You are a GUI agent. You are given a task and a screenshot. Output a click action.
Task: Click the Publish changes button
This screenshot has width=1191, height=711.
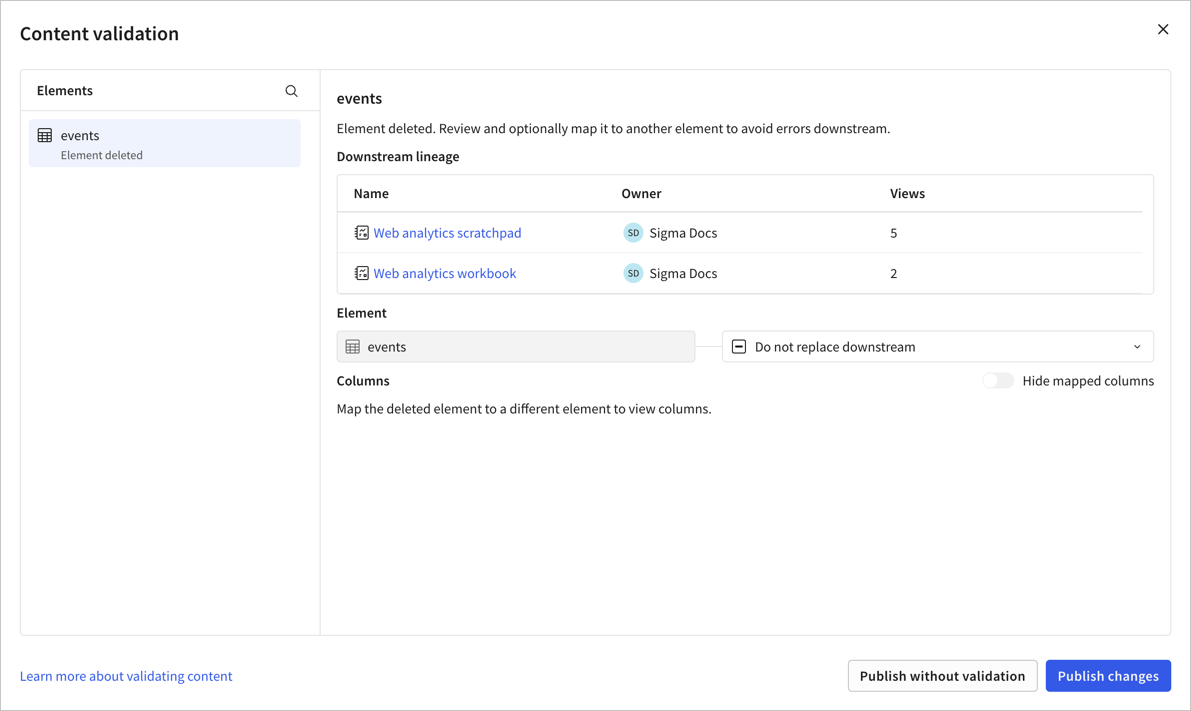click(1108, 676)
